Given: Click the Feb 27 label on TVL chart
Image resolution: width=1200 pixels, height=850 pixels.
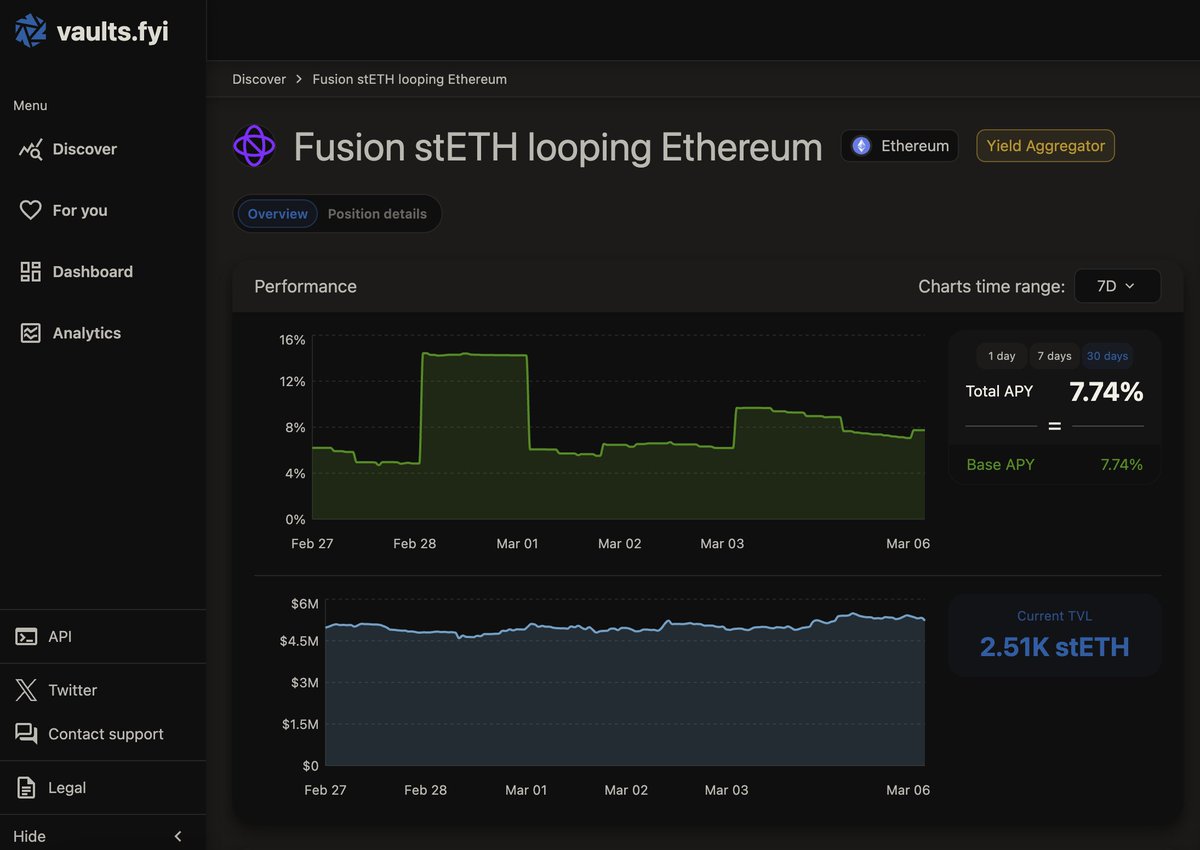Looking at the screenshot, I should pyautogui.click(x=325, y=790).
